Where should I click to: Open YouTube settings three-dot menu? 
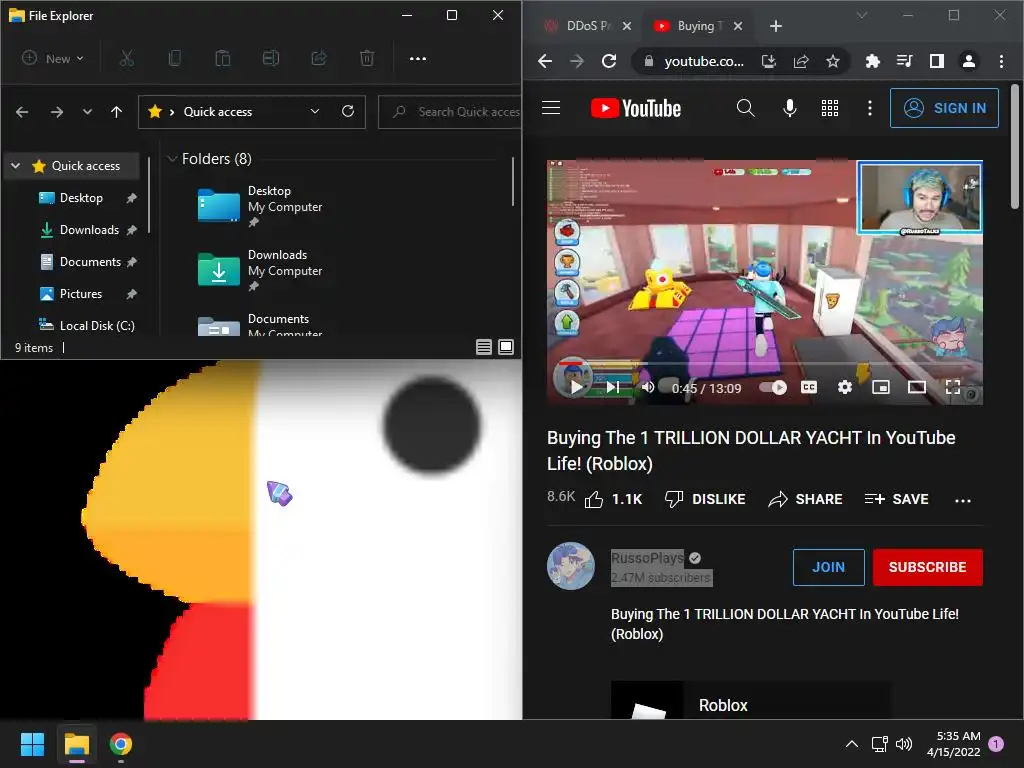(870, 108)
